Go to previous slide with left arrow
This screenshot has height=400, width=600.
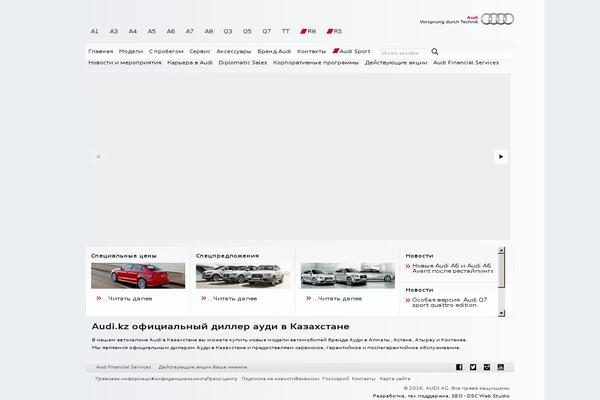pyautogui.click(x=98, y=156)
